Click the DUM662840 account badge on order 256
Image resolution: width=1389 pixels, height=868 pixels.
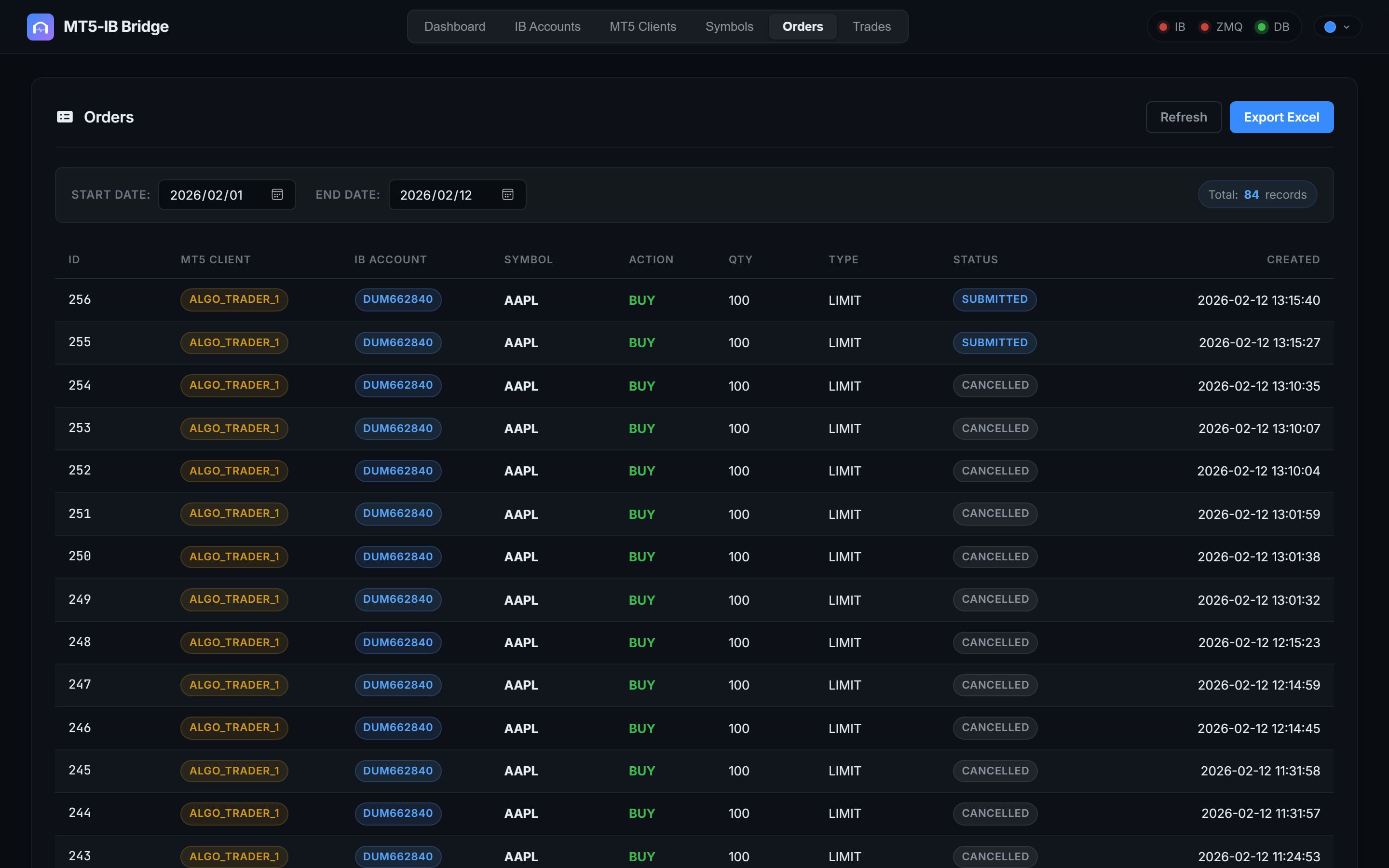[x=398, y=299]
